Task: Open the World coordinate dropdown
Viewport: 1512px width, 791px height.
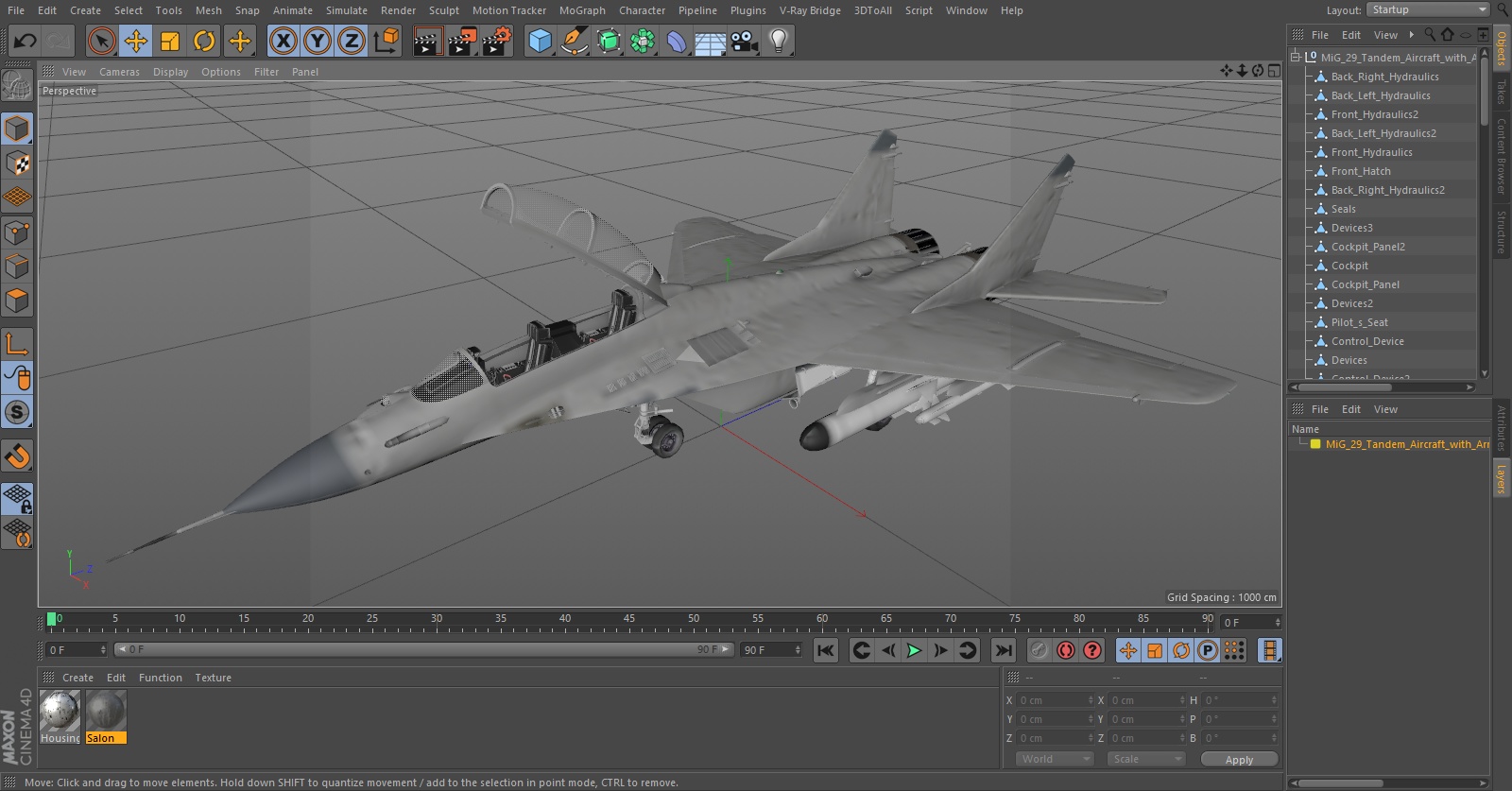Action: 1056,759
